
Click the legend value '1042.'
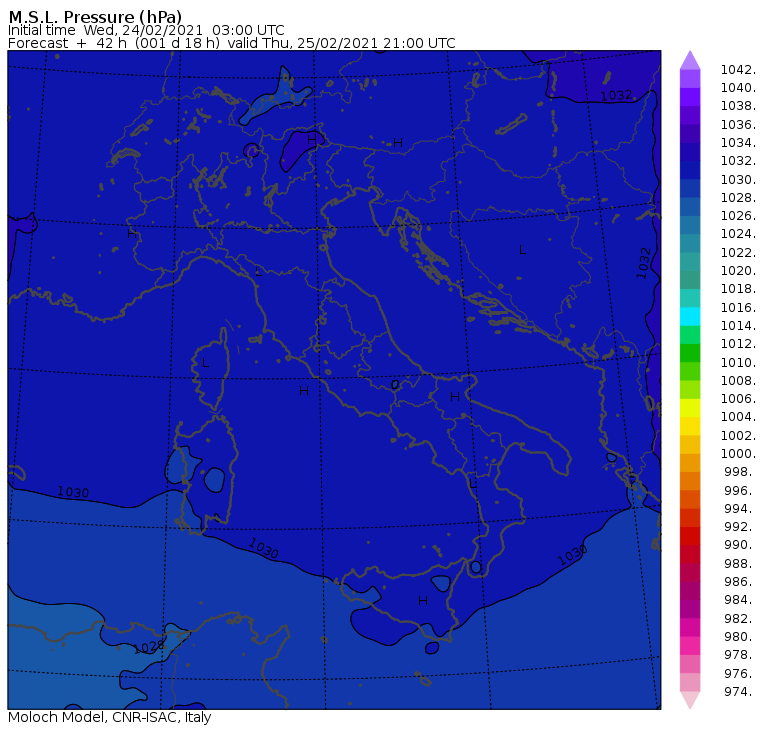click(x=738, y=70)
